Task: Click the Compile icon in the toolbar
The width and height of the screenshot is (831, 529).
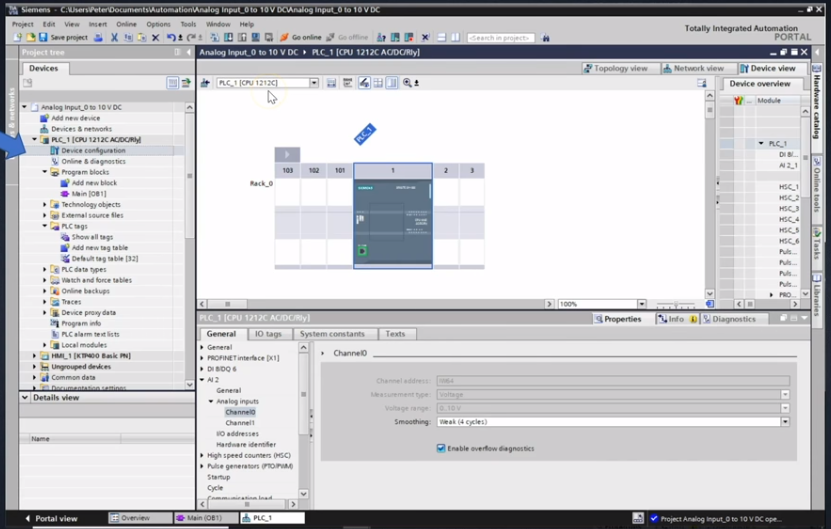Action: click(x=214, y=38)
